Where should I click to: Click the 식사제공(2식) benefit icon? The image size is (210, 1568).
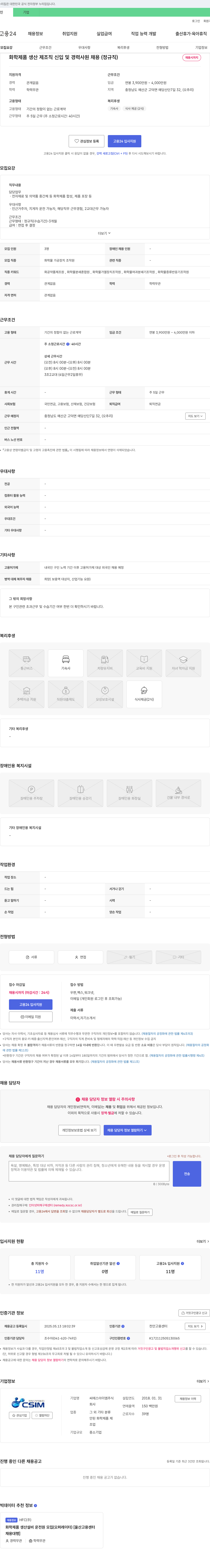pyautogui.click(x=144, y=695)
